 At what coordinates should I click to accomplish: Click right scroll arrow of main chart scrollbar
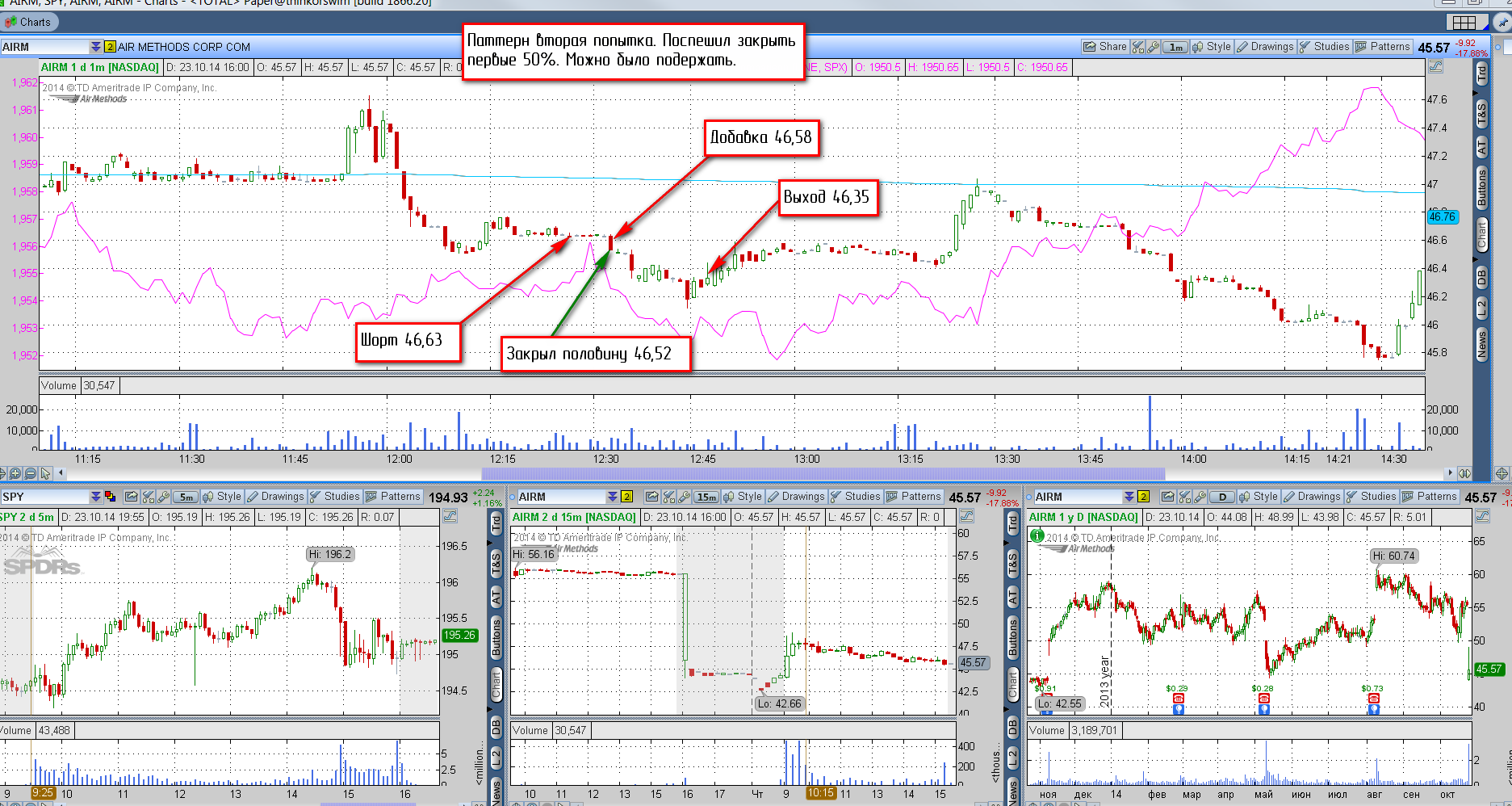pyautogui.click(x=1450, y=473)
